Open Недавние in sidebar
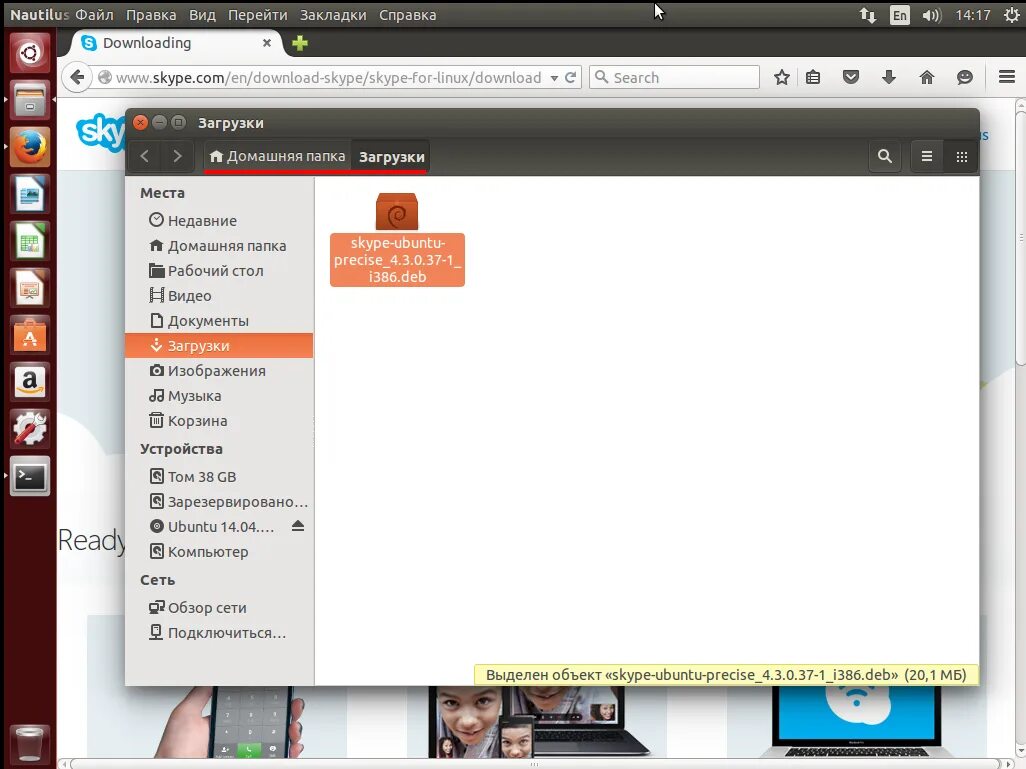1026x769 pixels. click(219, 221)
